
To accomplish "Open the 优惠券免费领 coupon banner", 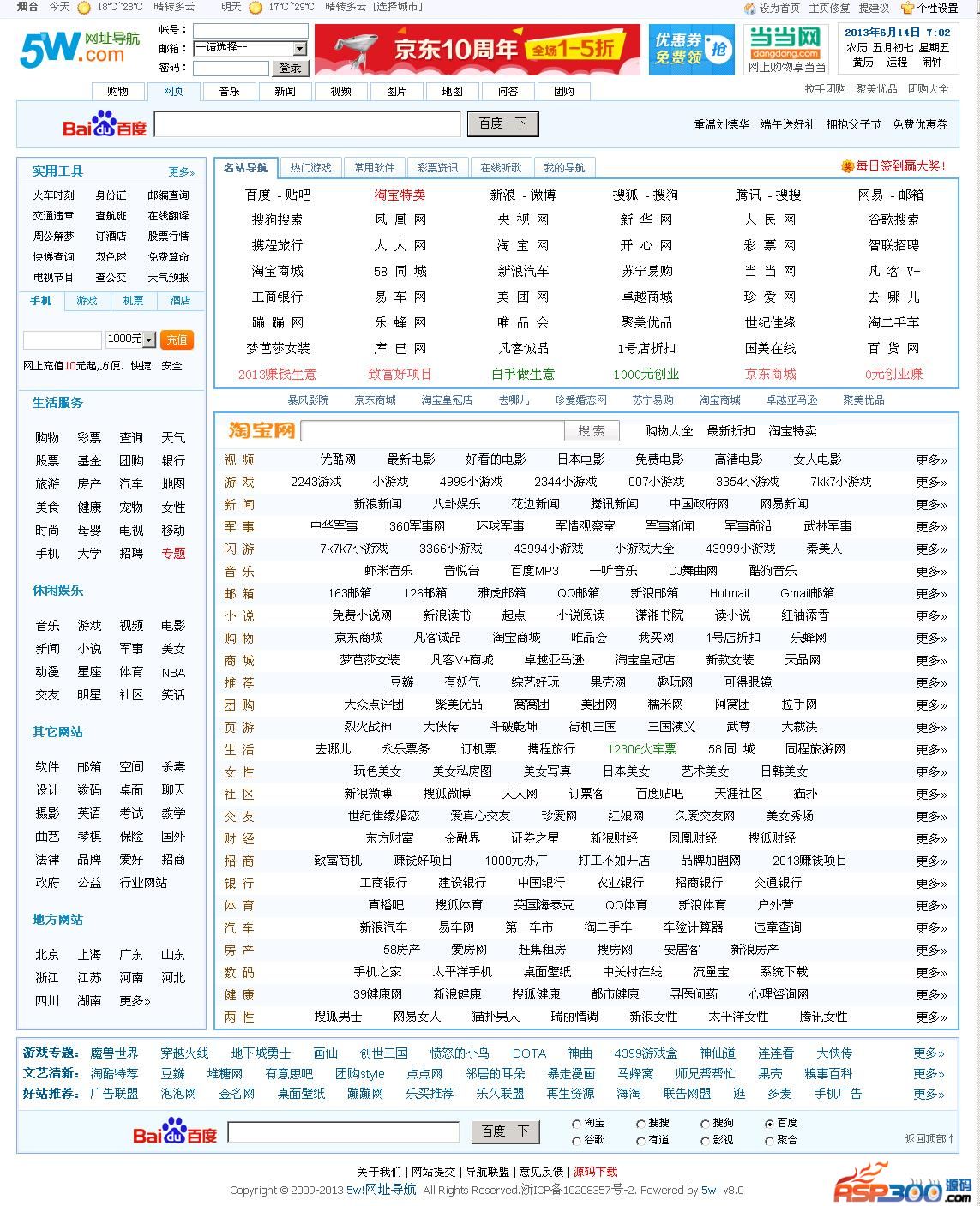I will pos(691,50).
